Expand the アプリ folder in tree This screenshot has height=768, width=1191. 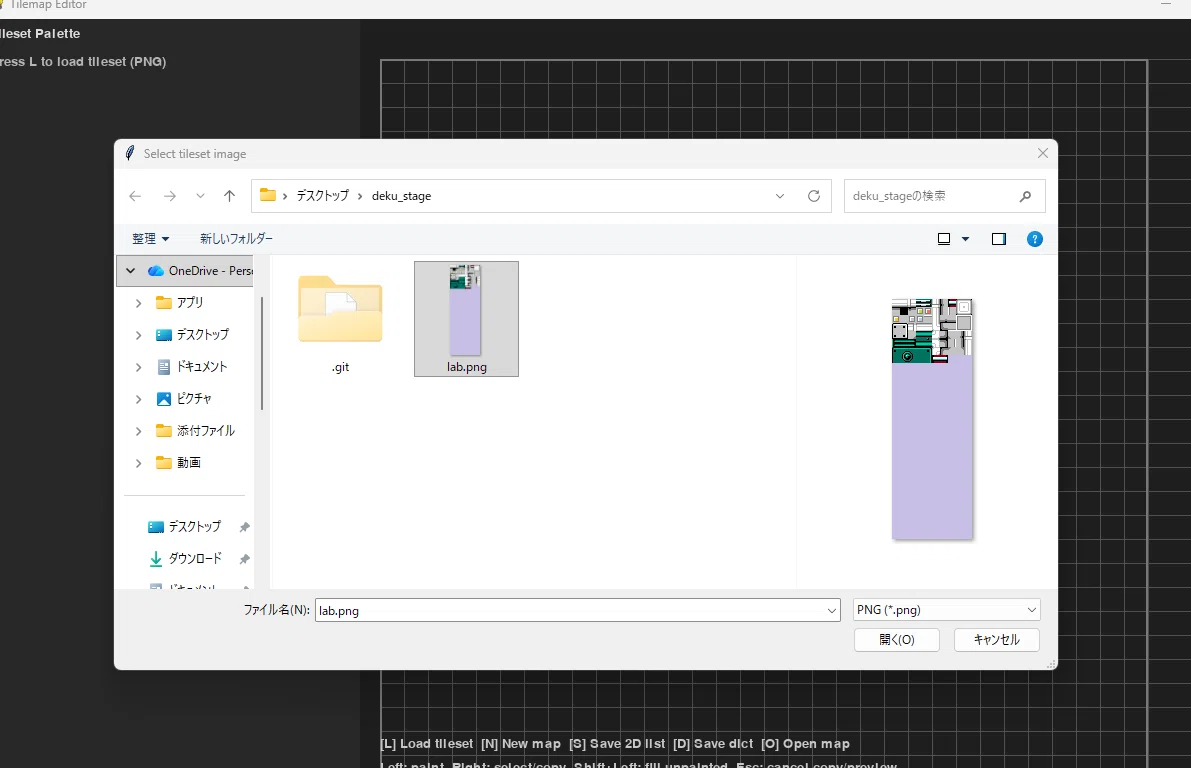pos(138,303)
